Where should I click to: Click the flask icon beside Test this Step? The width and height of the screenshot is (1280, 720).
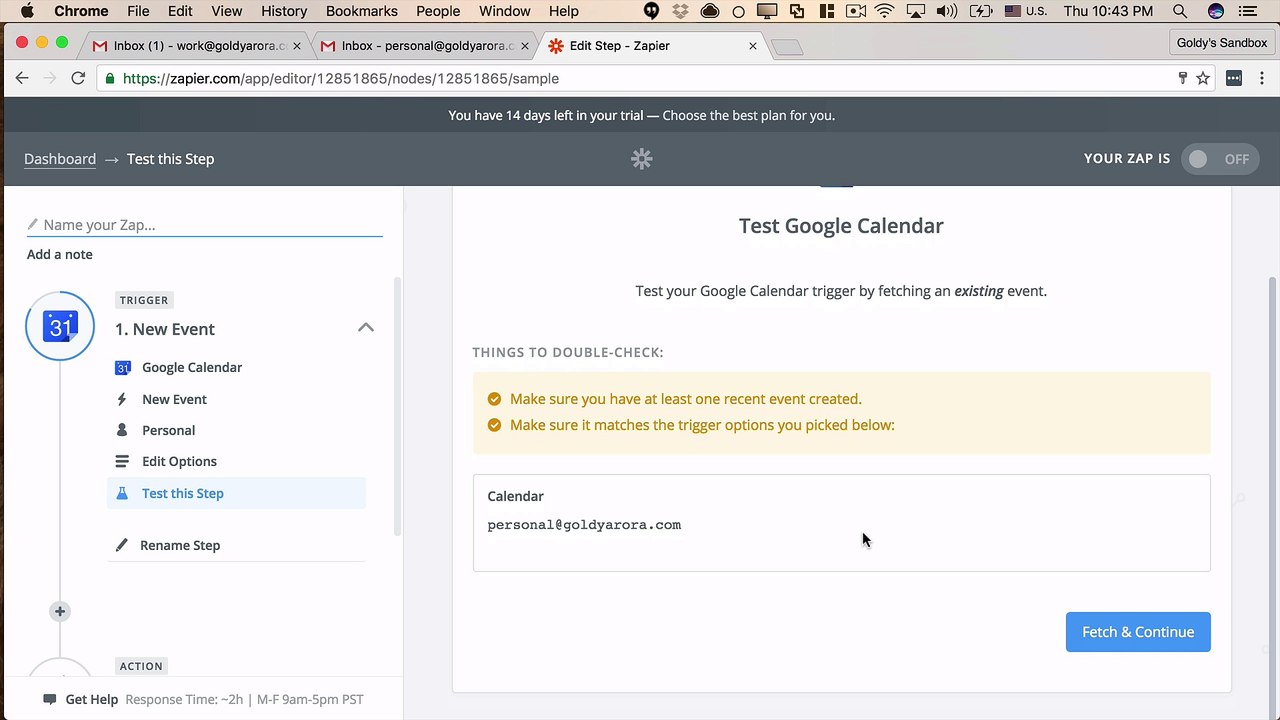(x=122, y=493)
